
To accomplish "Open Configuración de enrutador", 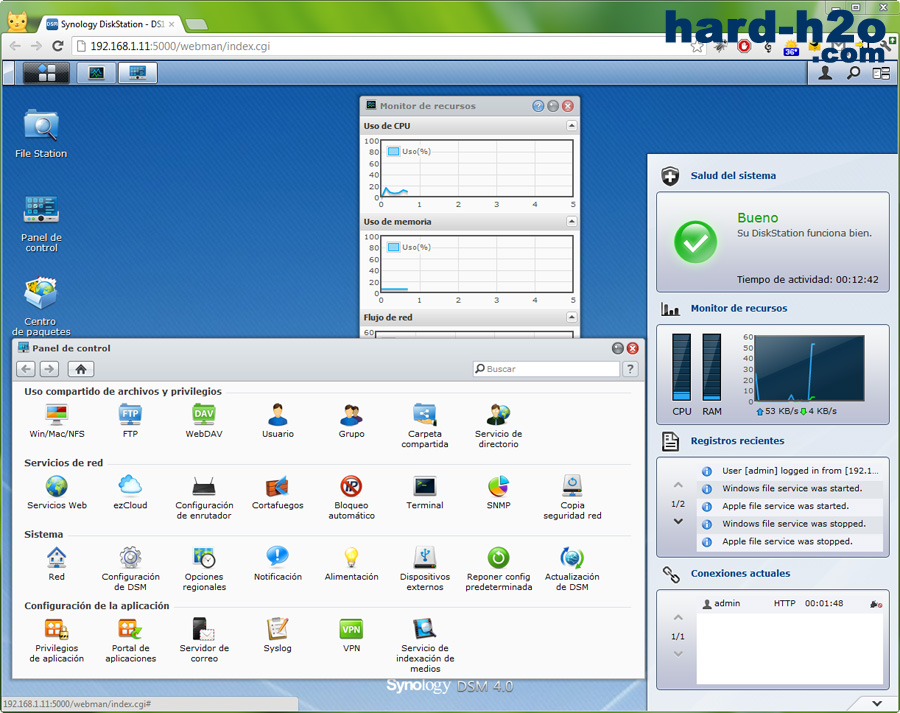I will (x=204, y=497).
